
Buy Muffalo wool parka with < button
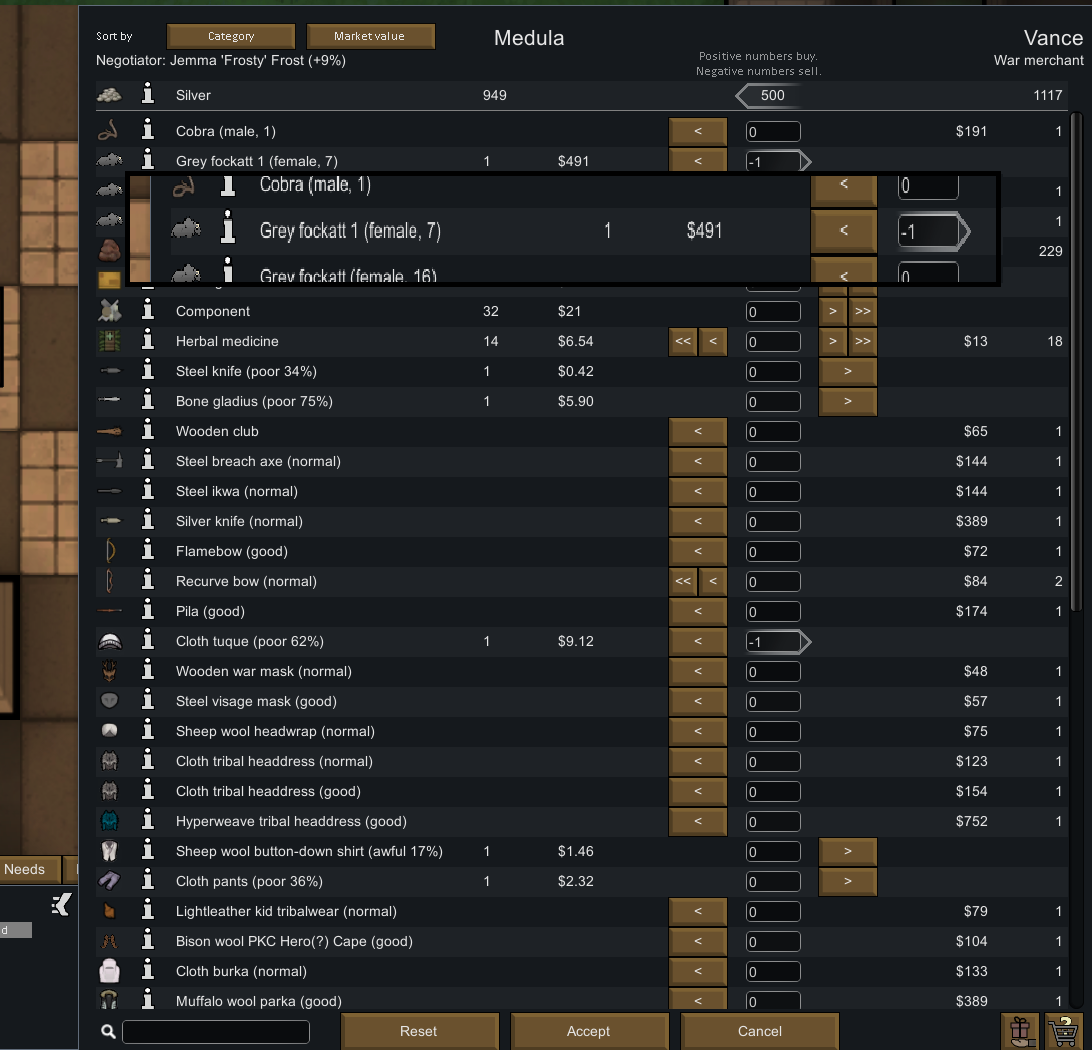698,1000
